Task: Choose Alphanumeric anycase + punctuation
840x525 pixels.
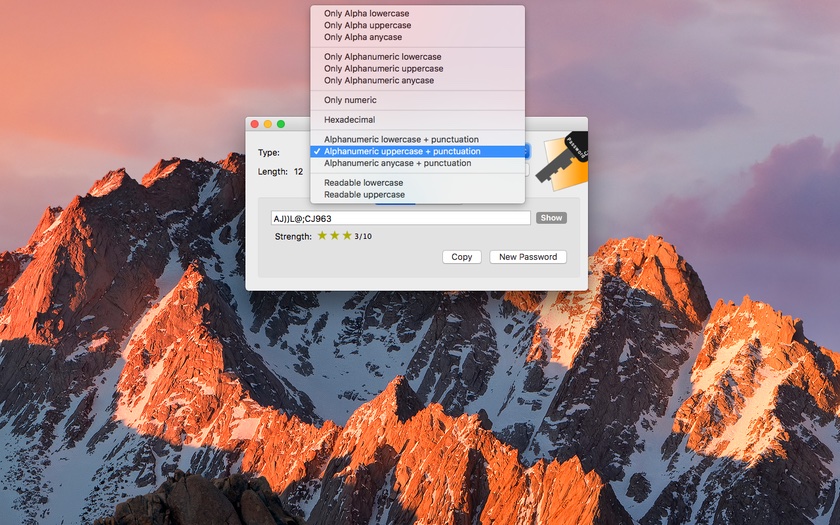Action: coord(397,163)
